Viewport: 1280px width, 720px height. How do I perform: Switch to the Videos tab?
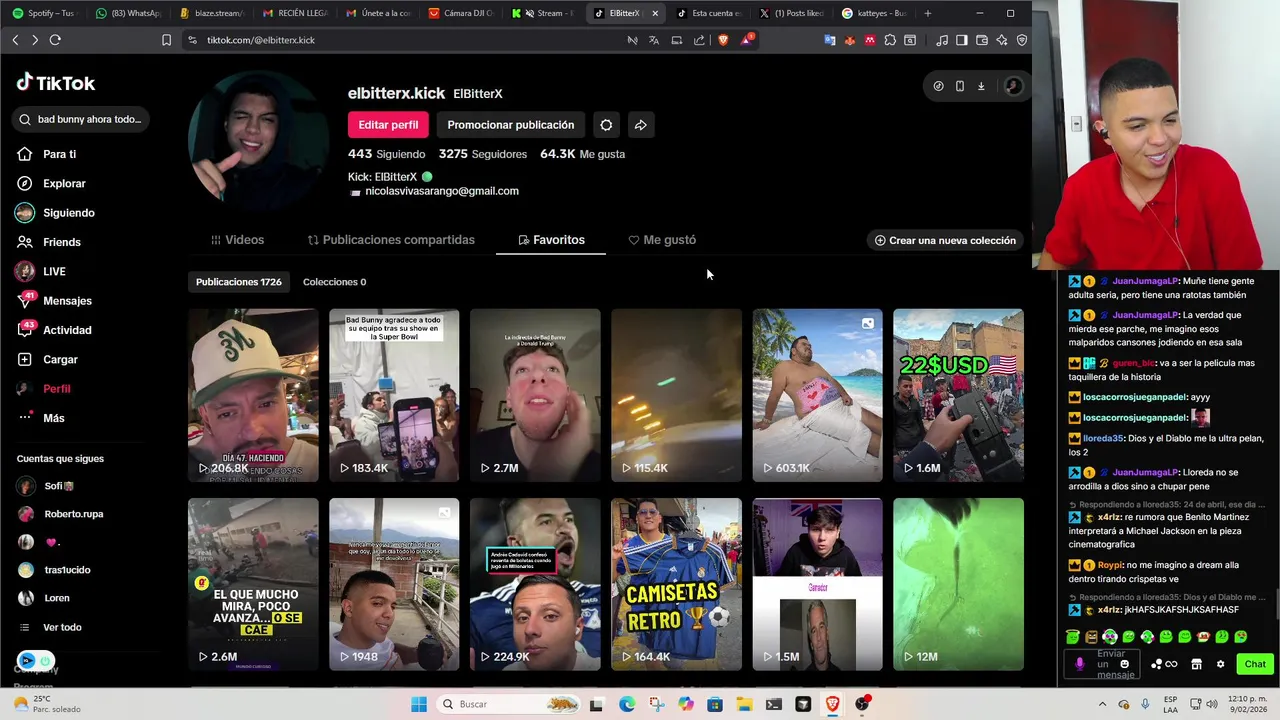tap(237, 240)
